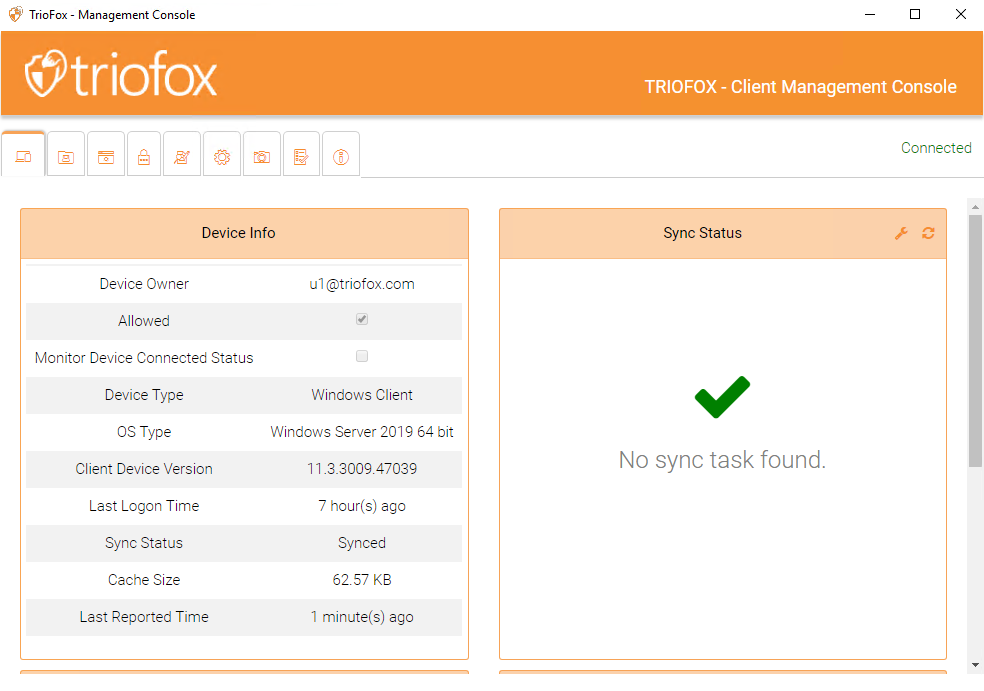984x691 pixels.
Task: Click the refresh icon in Sync Status
Action: [x=928, y=233]
